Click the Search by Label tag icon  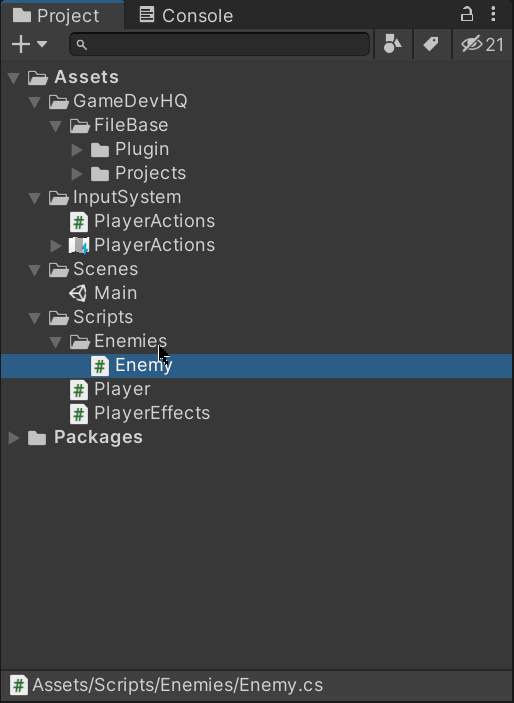431,44
